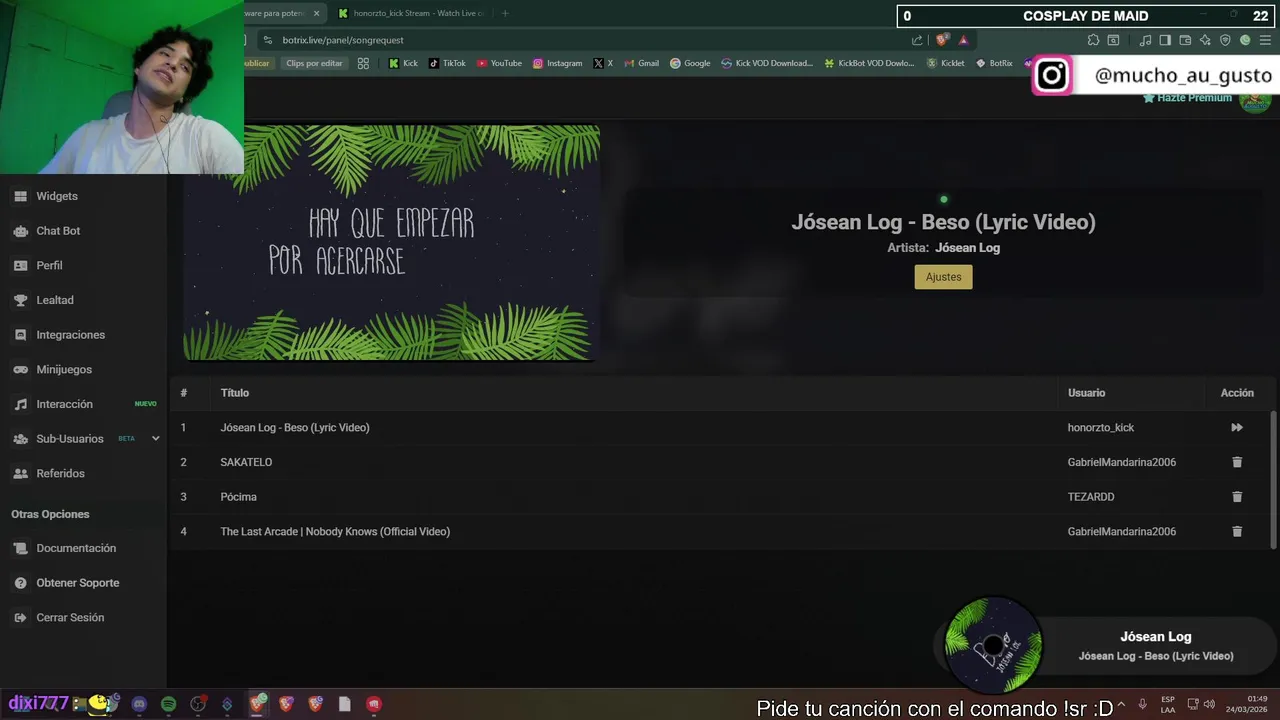The width and height of the screenshot is (1280, 720).
Task: Select the Pócima song title
Action: 238,497
